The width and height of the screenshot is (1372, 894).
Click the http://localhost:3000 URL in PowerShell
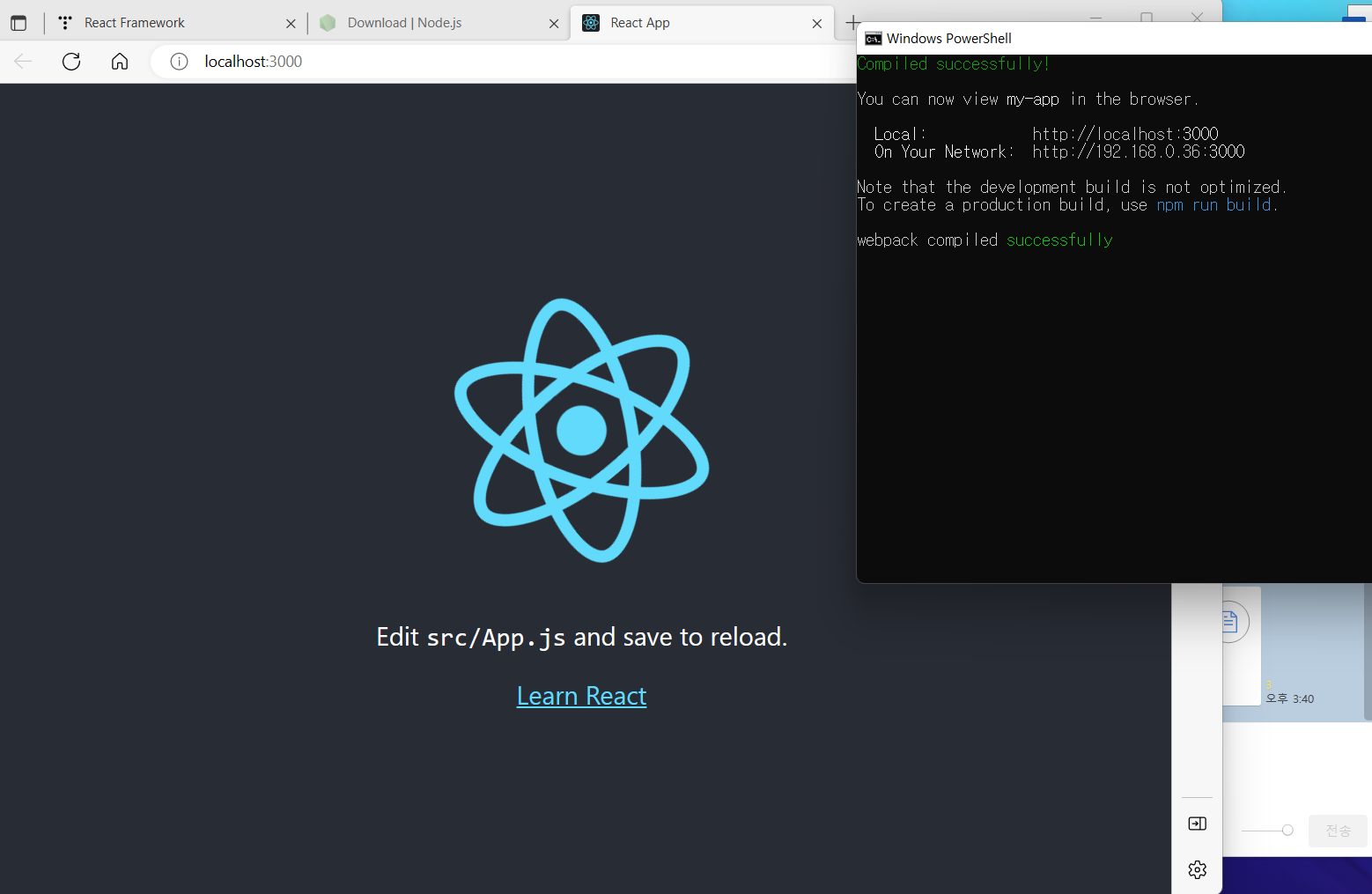1125,134
